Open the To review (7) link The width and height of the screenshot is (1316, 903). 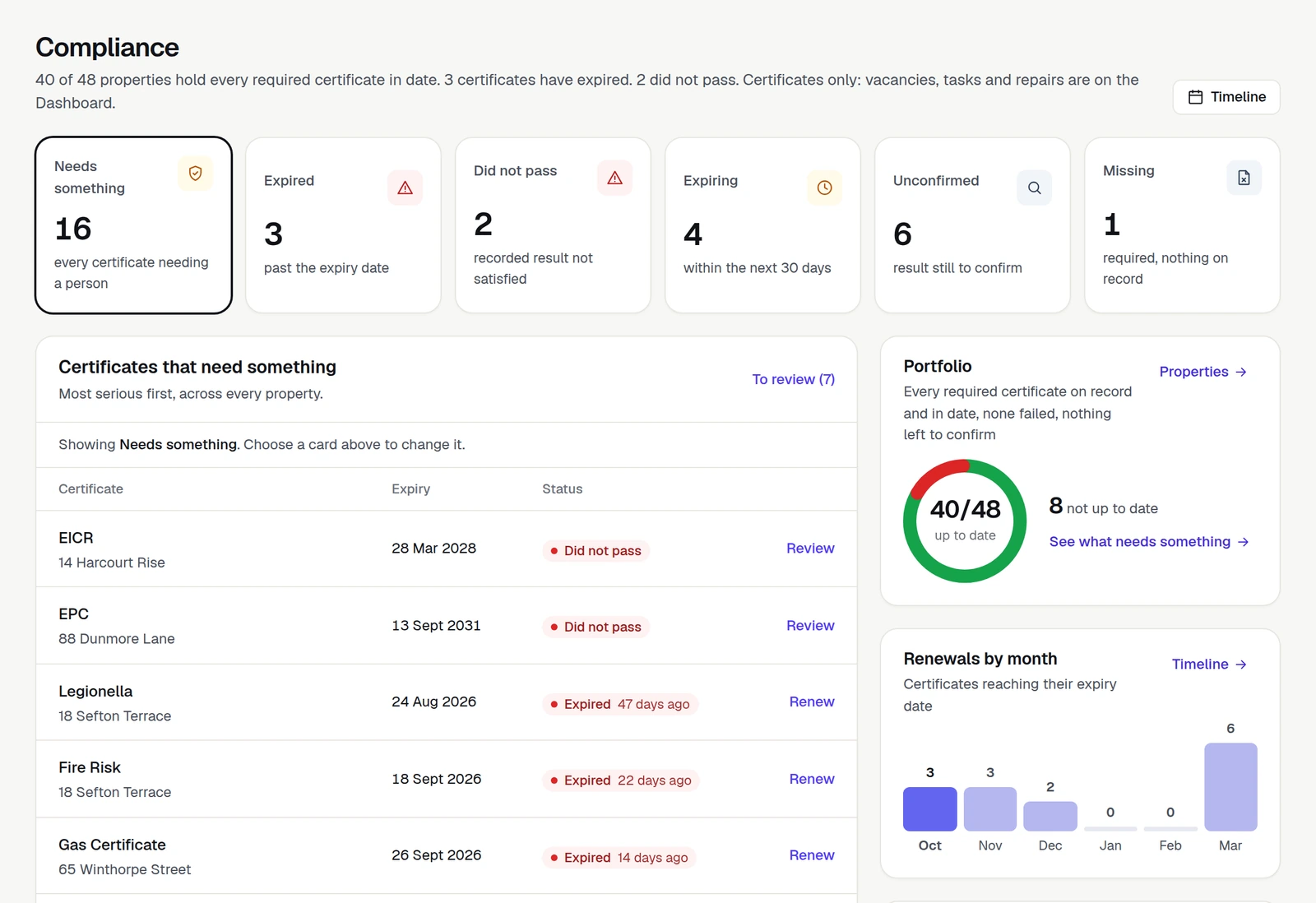pyautogui.click(x=793, y=379)
